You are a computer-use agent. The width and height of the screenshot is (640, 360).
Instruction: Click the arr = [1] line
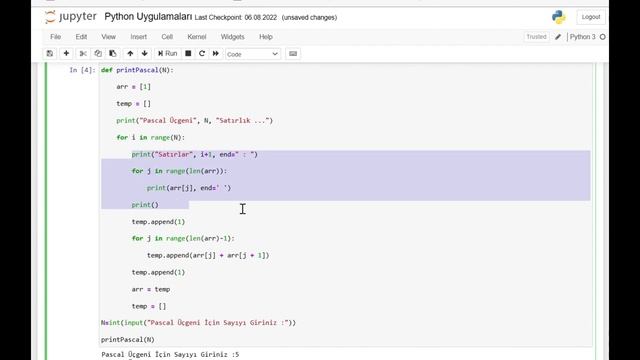point(133,87)
